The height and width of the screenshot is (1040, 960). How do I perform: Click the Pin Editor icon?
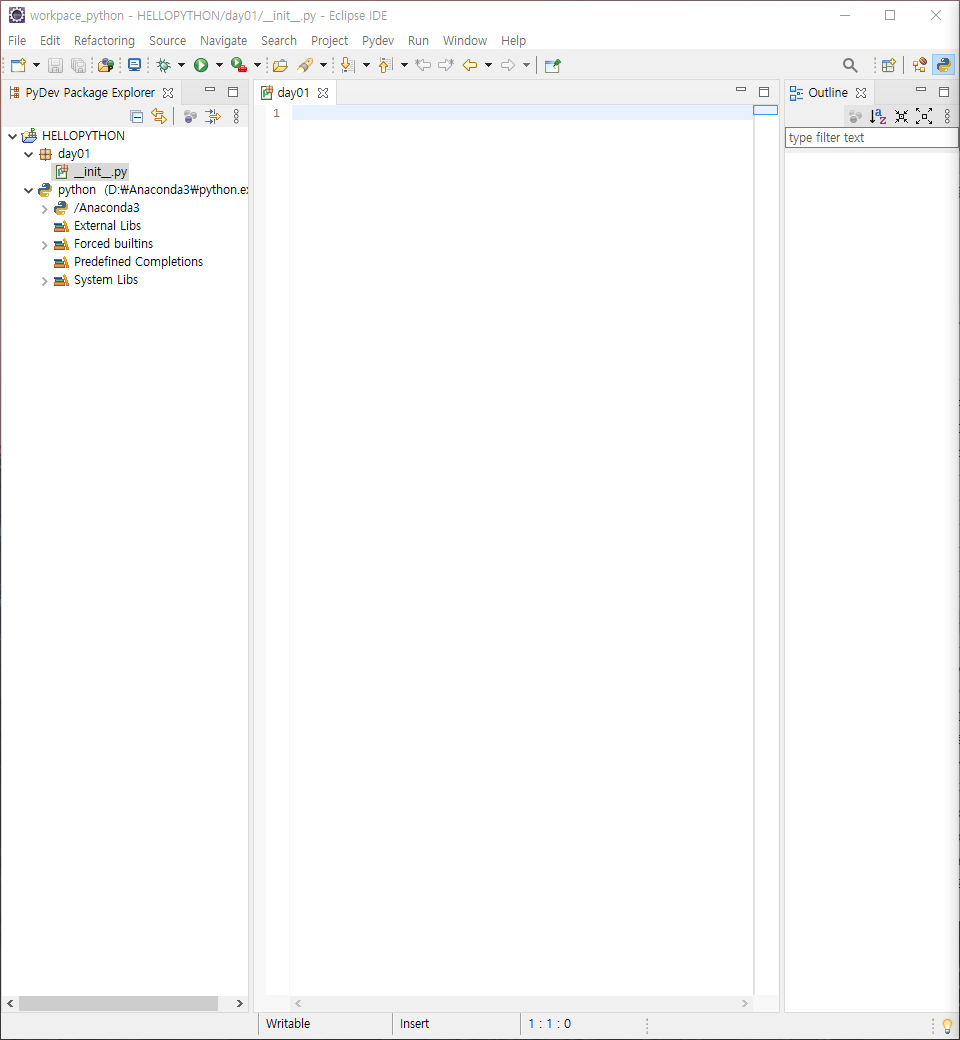click(553, 65)
